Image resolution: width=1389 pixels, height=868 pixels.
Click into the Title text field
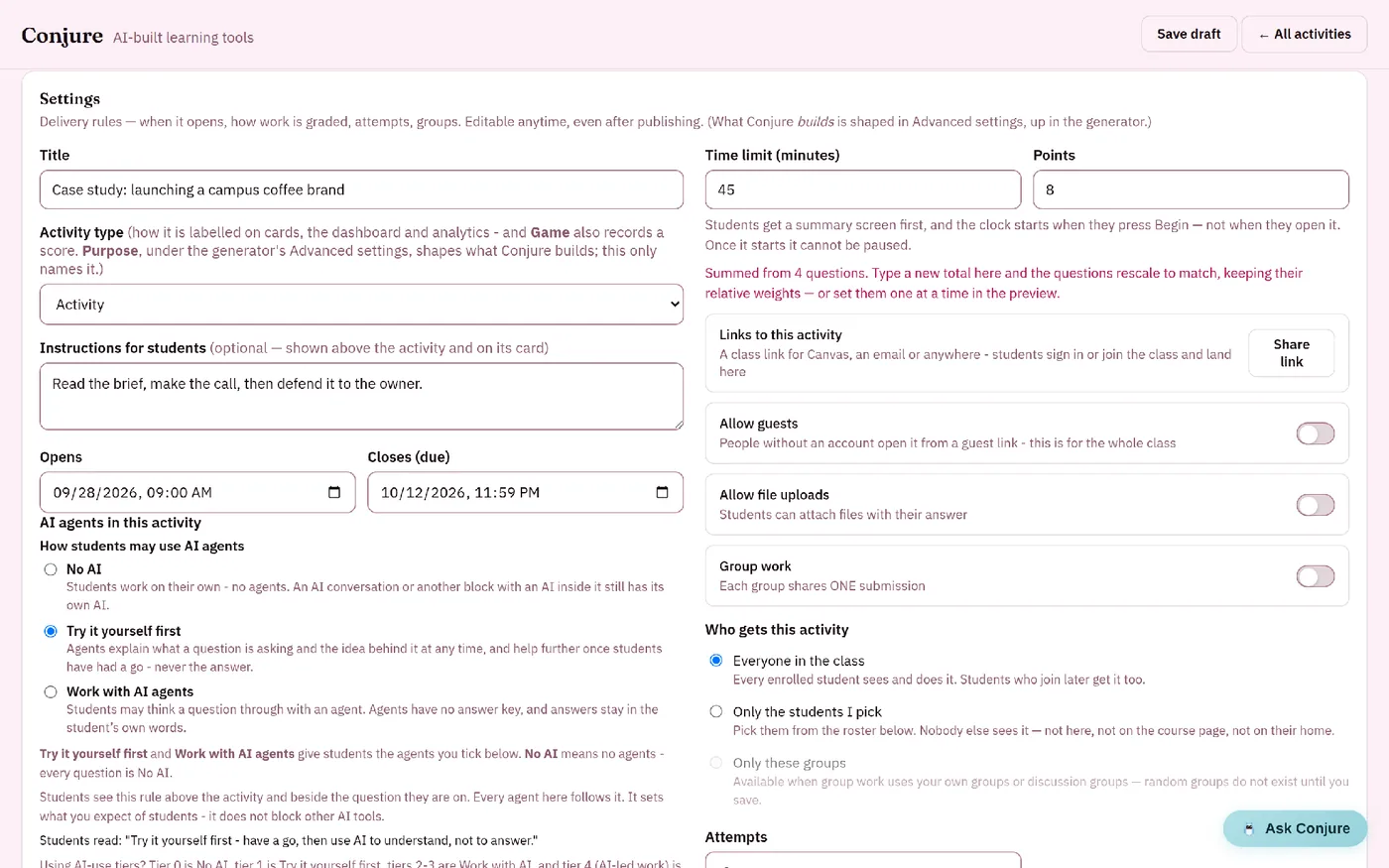pyautogui.click(x=361, y=189)
